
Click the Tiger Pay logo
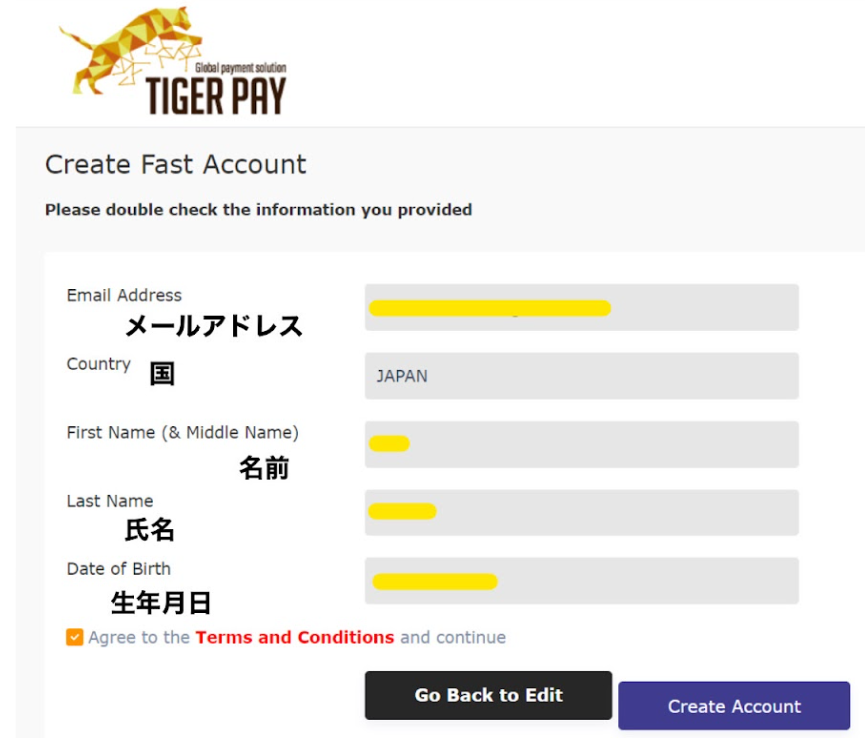coord(173,61)
